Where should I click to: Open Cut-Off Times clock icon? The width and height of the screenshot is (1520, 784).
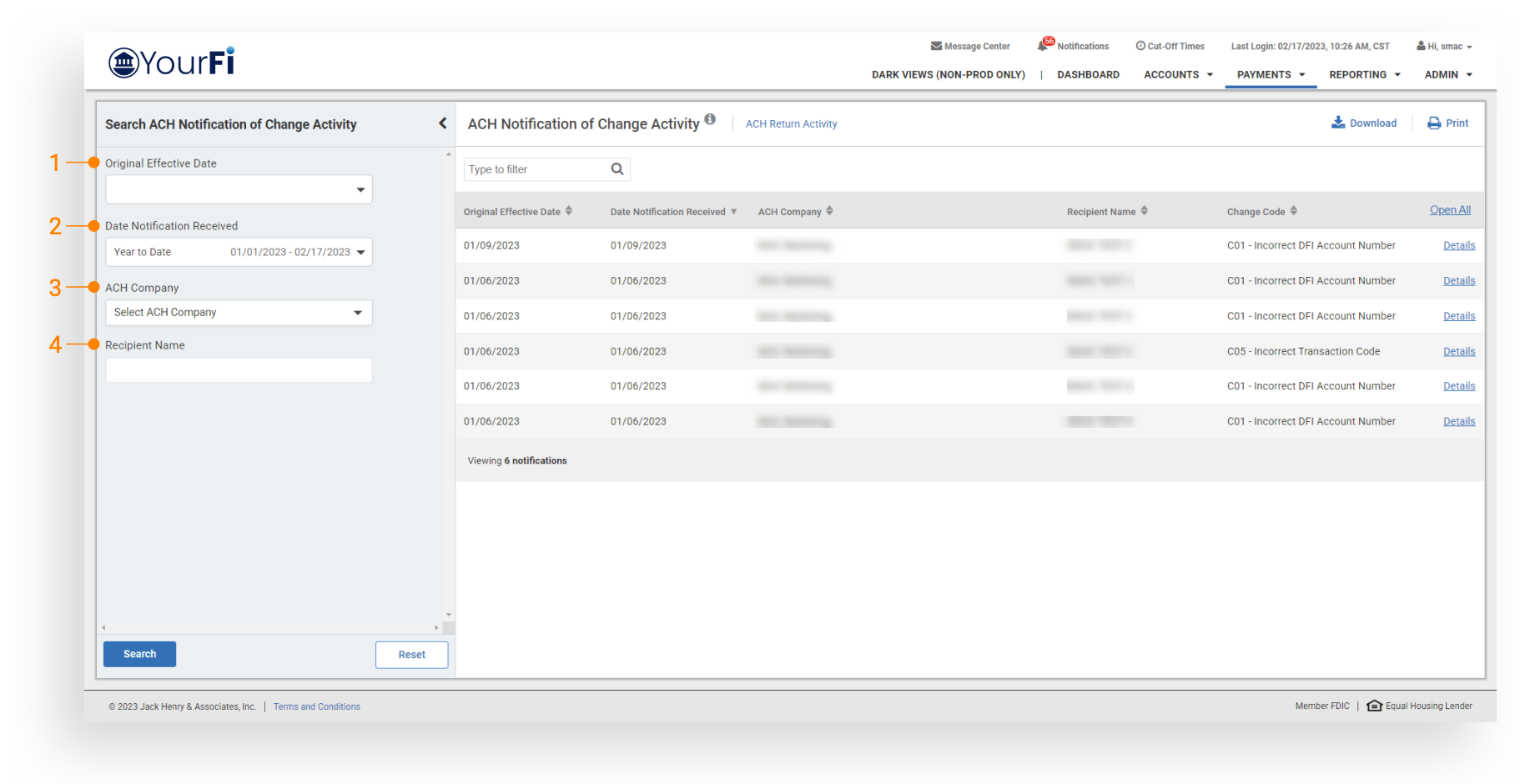[x=1140, y=46]
